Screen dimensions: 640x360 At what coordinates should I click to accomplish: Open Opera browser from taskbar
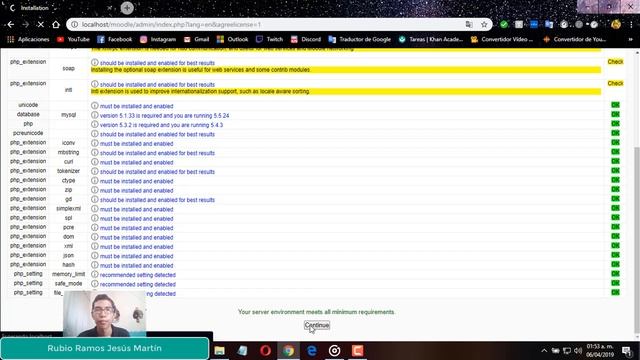[265, 351]
